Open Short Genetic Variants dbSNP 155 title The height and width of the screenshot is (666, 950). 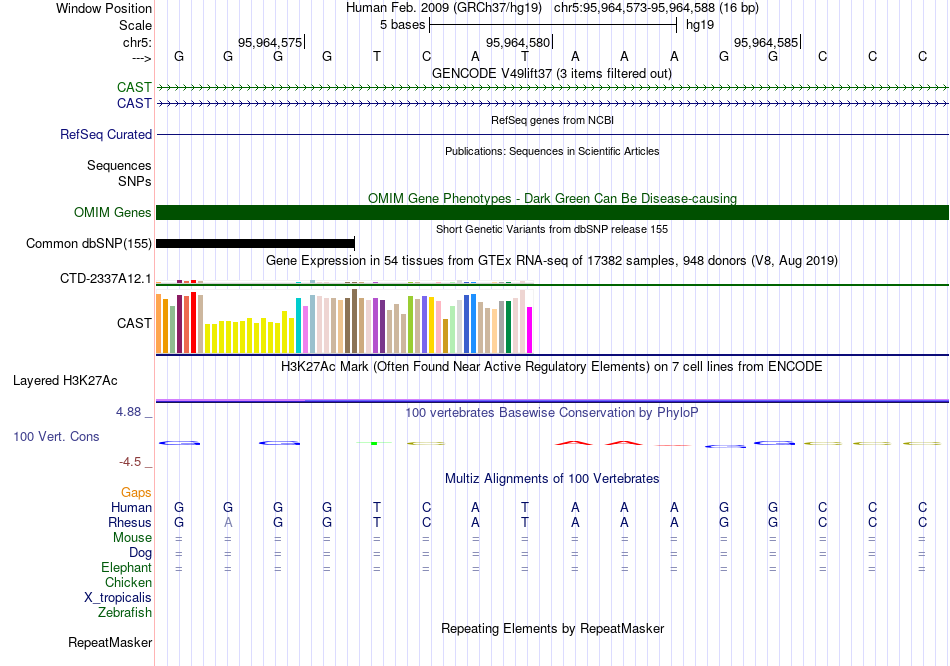[x=552, y=229]
